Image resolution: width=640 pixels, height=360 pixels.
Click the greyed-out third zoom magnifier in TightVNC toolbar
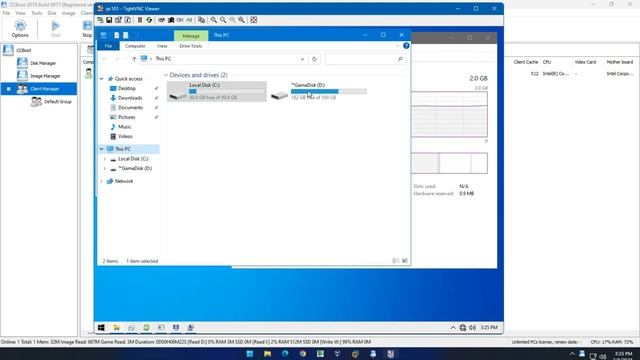coord(232,20)
